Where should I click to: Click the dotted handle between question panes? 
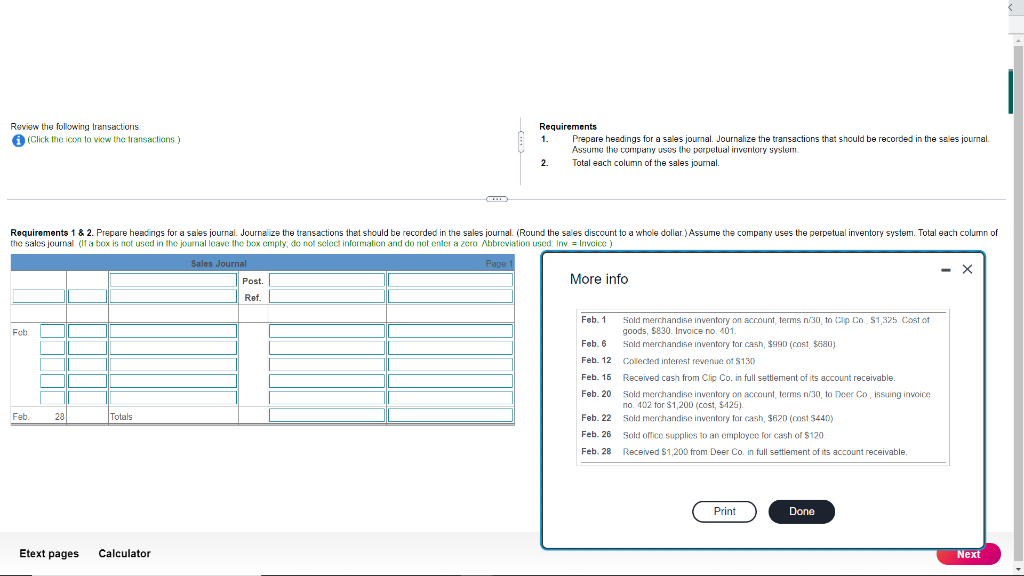click(x=521, y=141)
